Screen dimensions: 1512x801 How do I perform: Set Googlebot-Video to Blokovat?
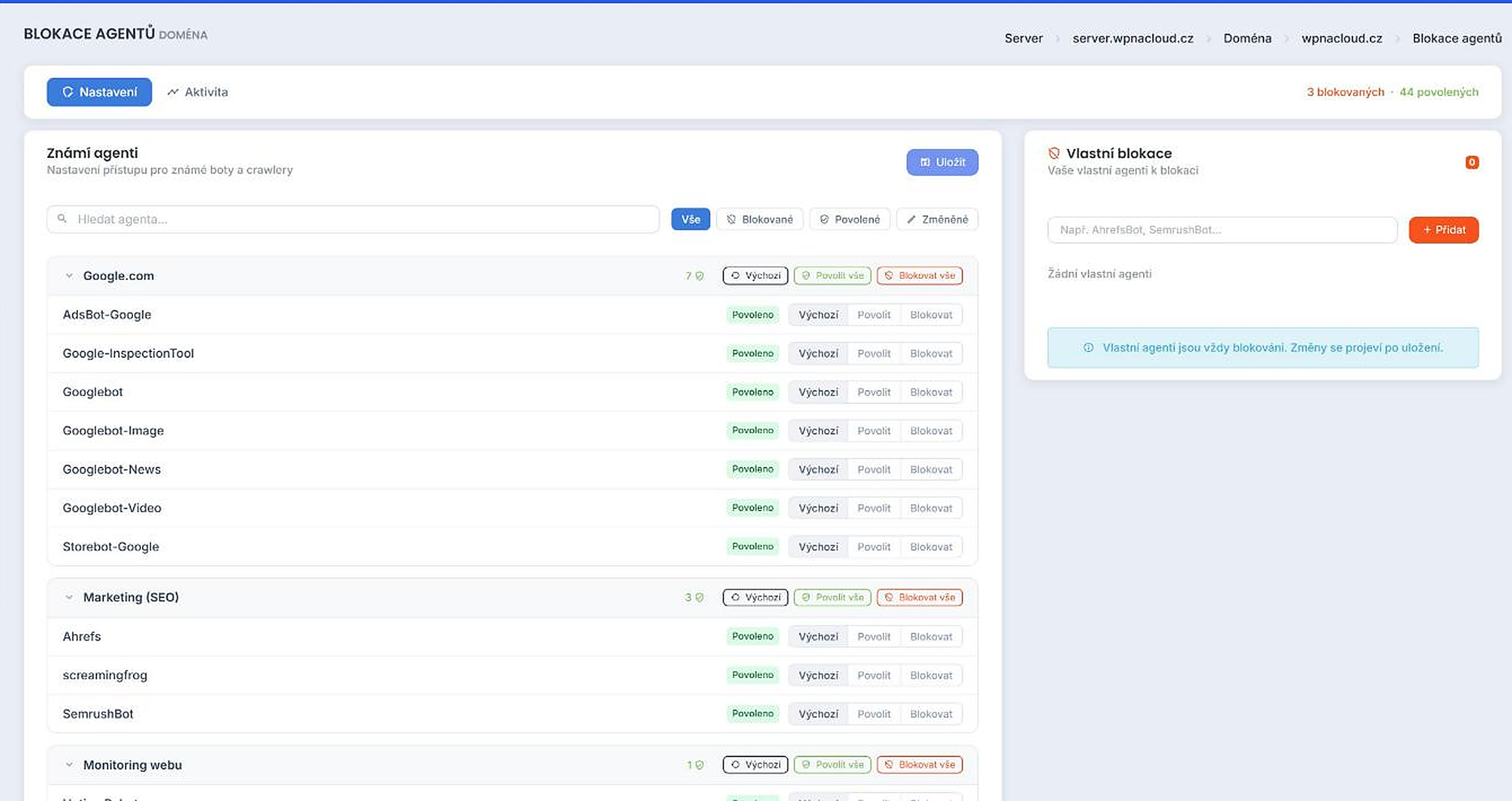[931, 508]
